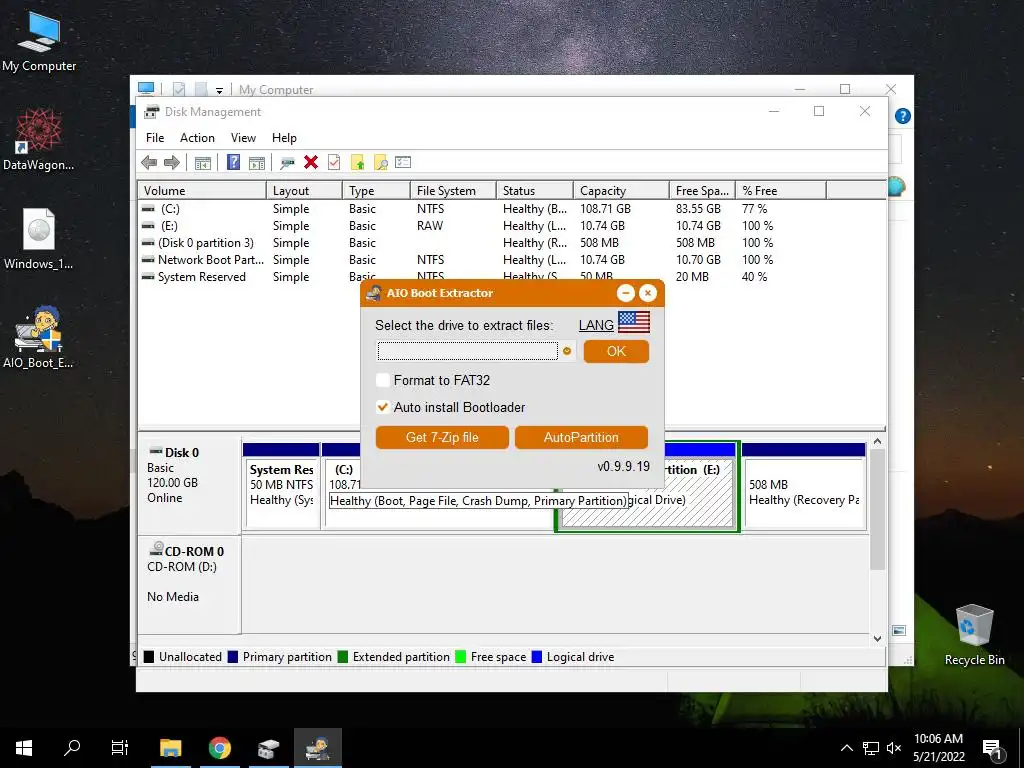Open the Action menu
Viewport: 1024px width, 768px height.
197,138
